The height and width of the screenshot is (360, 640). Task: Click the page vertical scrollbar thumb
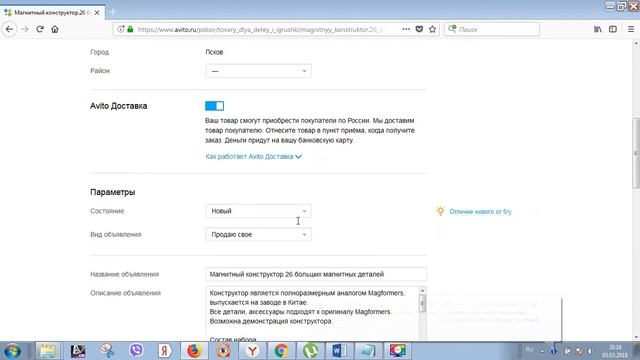(x=636, y=153)
